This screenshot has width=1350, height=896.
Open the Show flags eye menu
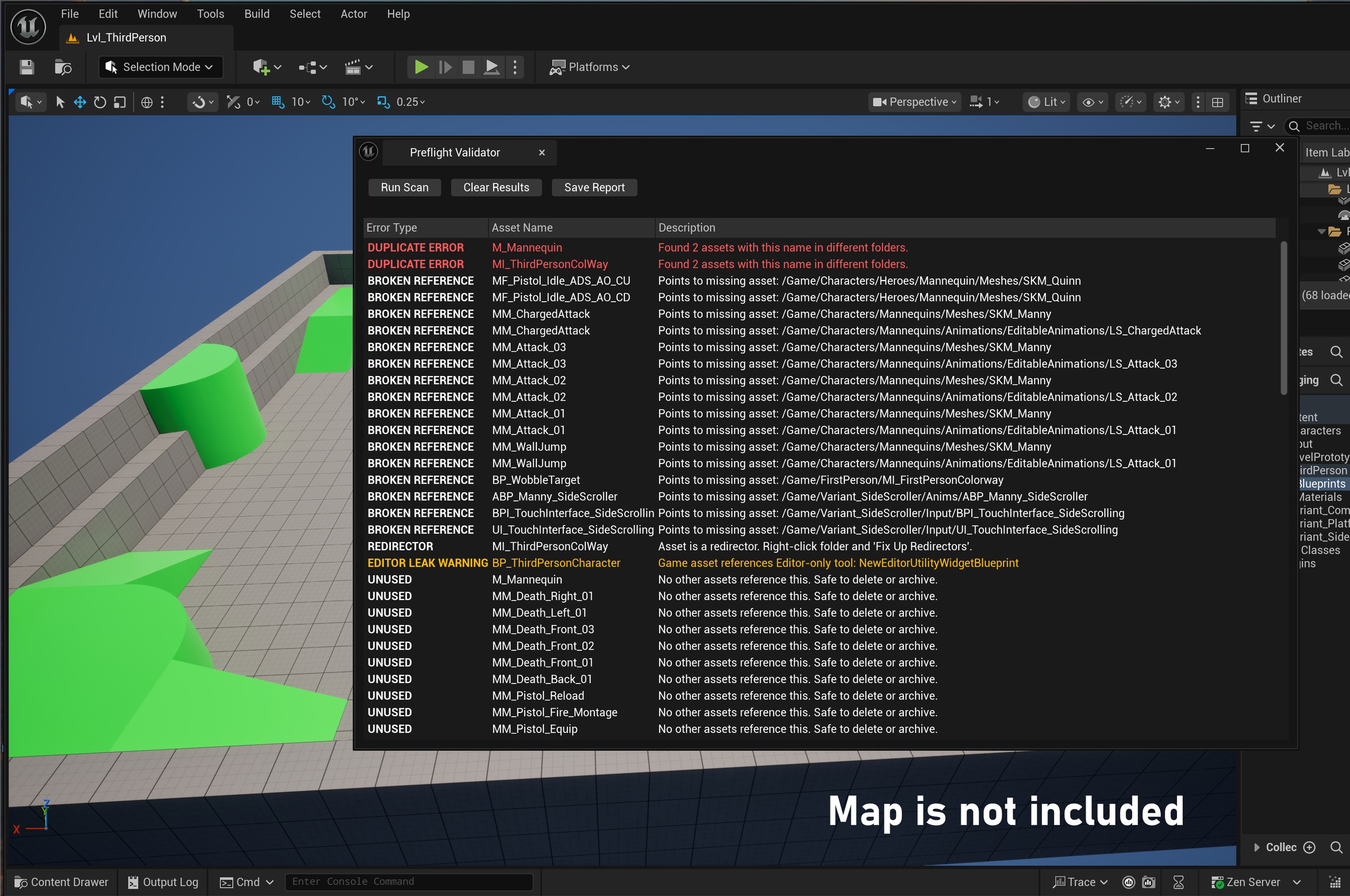[1093, 102]
